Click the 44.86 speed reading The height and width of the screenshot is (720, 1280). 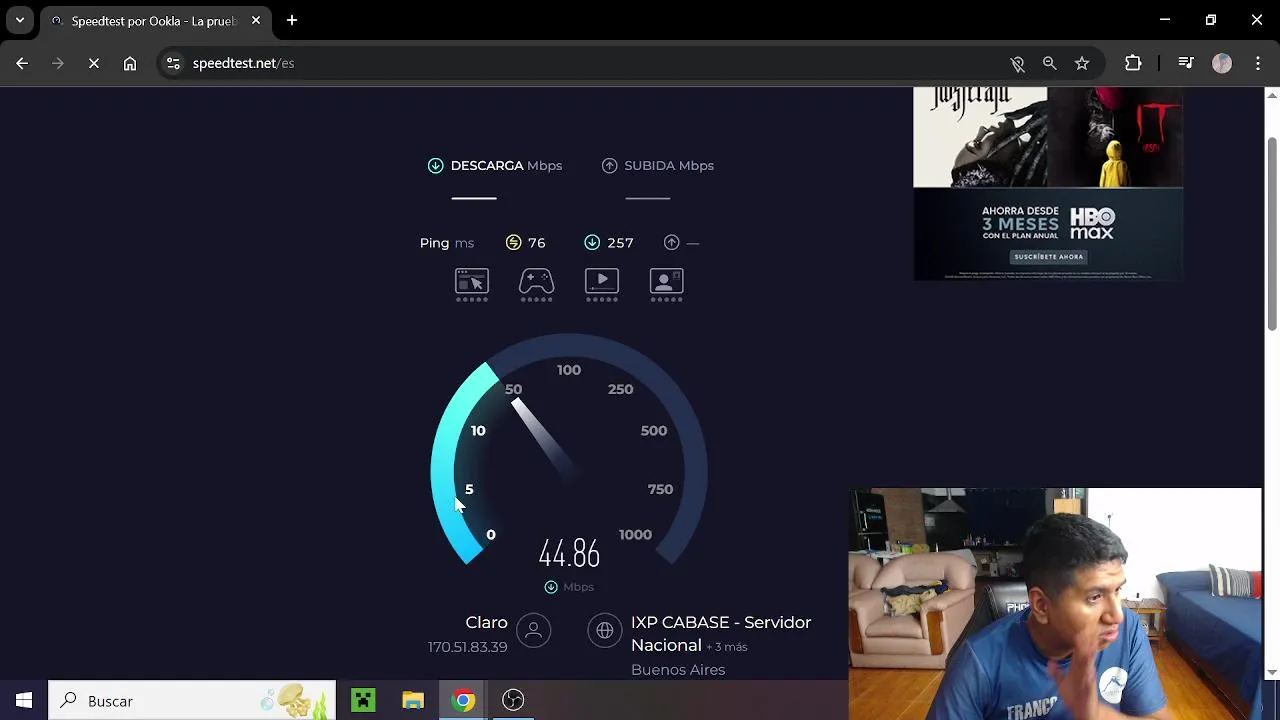[569, 554]
